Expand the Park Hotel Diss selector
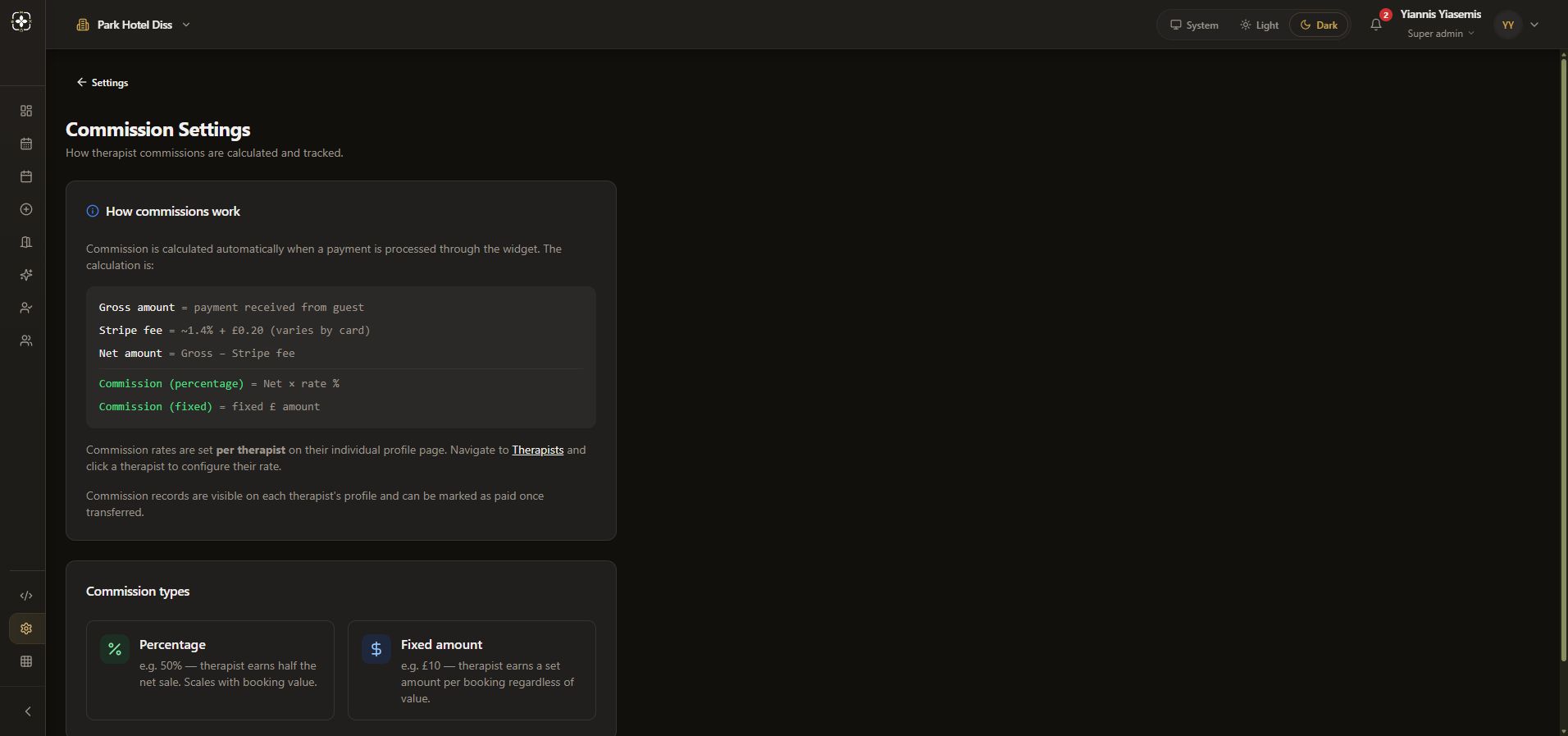The height and width of the screenshot is (736, 1568). click(134, 25)
